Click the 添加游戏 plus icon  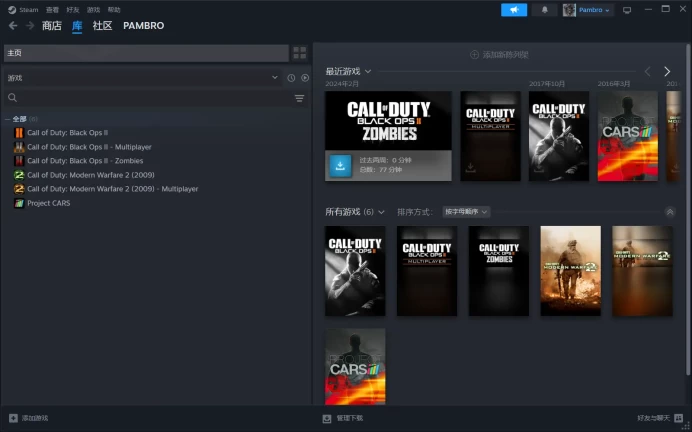coord(13,418)
